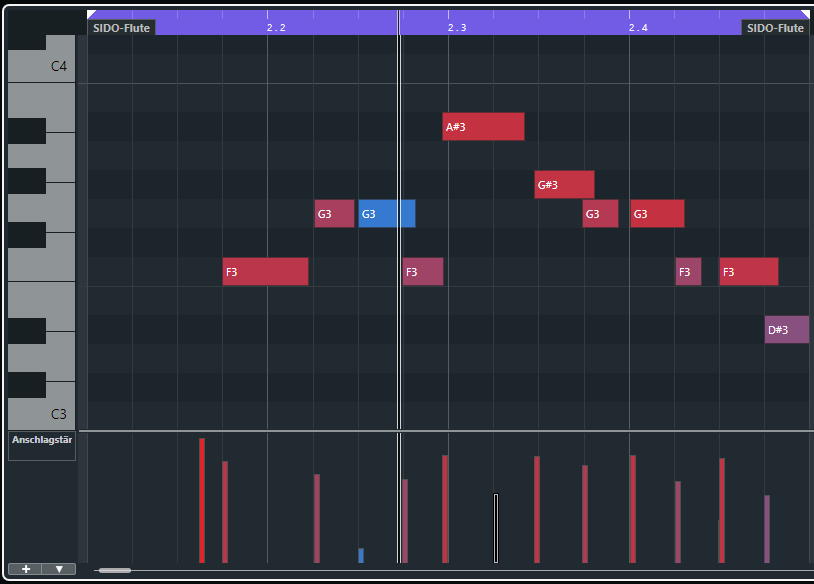Select the G#3 note block
Viewport: 814px width, 584px height.
coord(564,185)
